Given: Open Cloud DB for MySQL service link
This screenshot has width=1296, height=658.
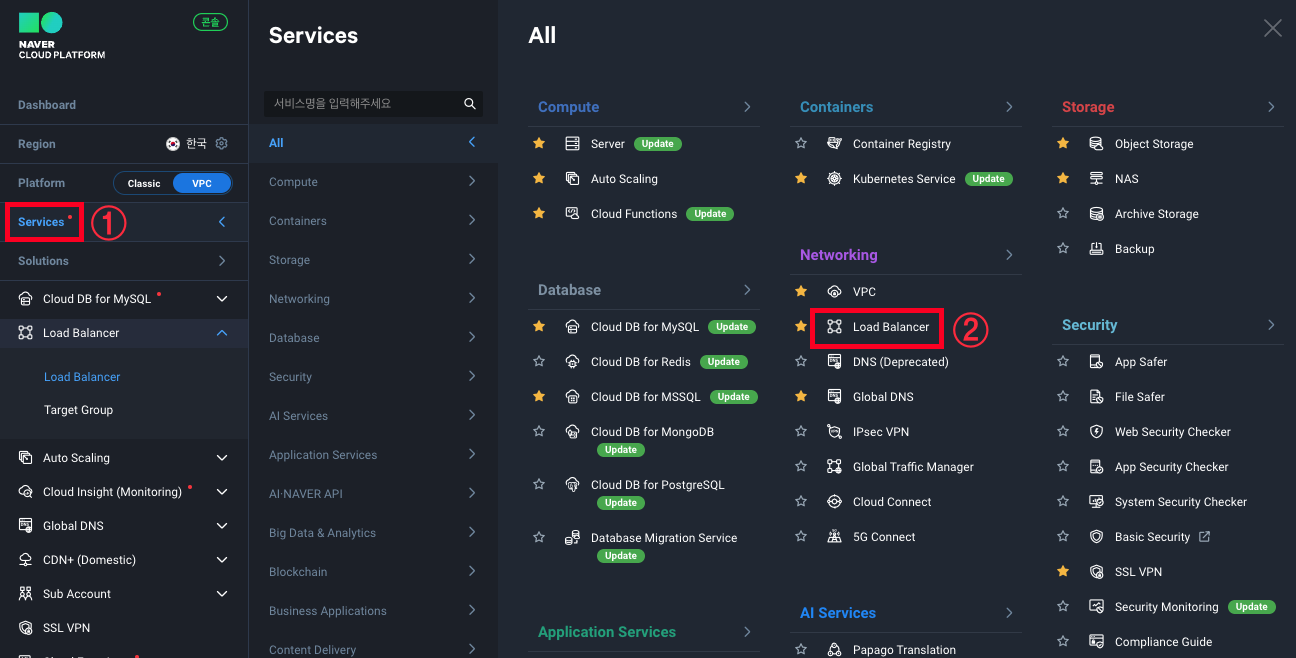Looking at the screenshot, I should 645,327.
